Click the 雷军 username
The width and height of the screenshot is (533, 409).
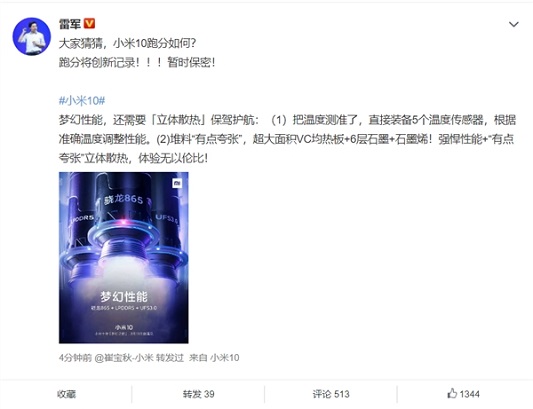coord(70,24)
